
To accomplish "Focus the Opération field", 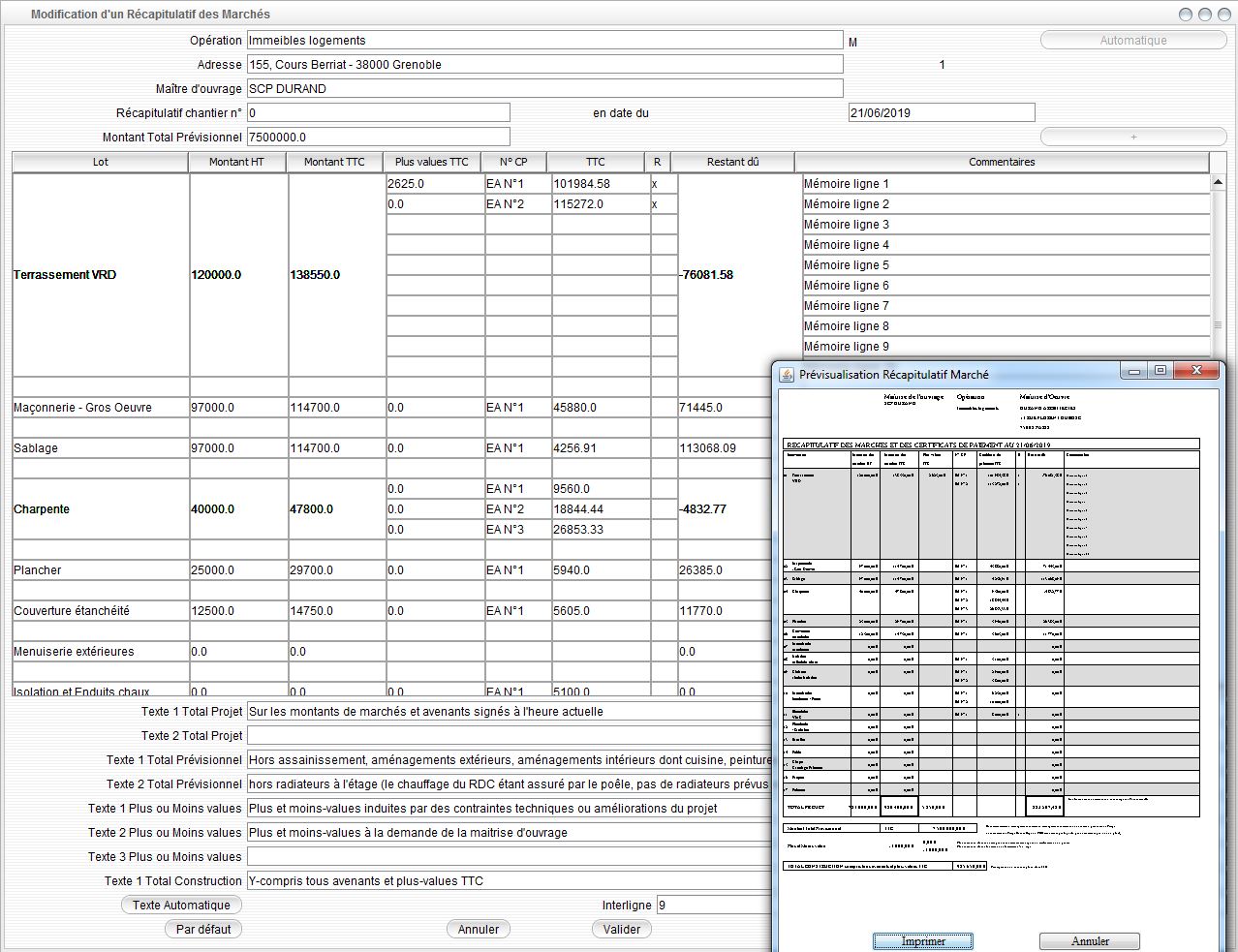I will tap(544, 41).
